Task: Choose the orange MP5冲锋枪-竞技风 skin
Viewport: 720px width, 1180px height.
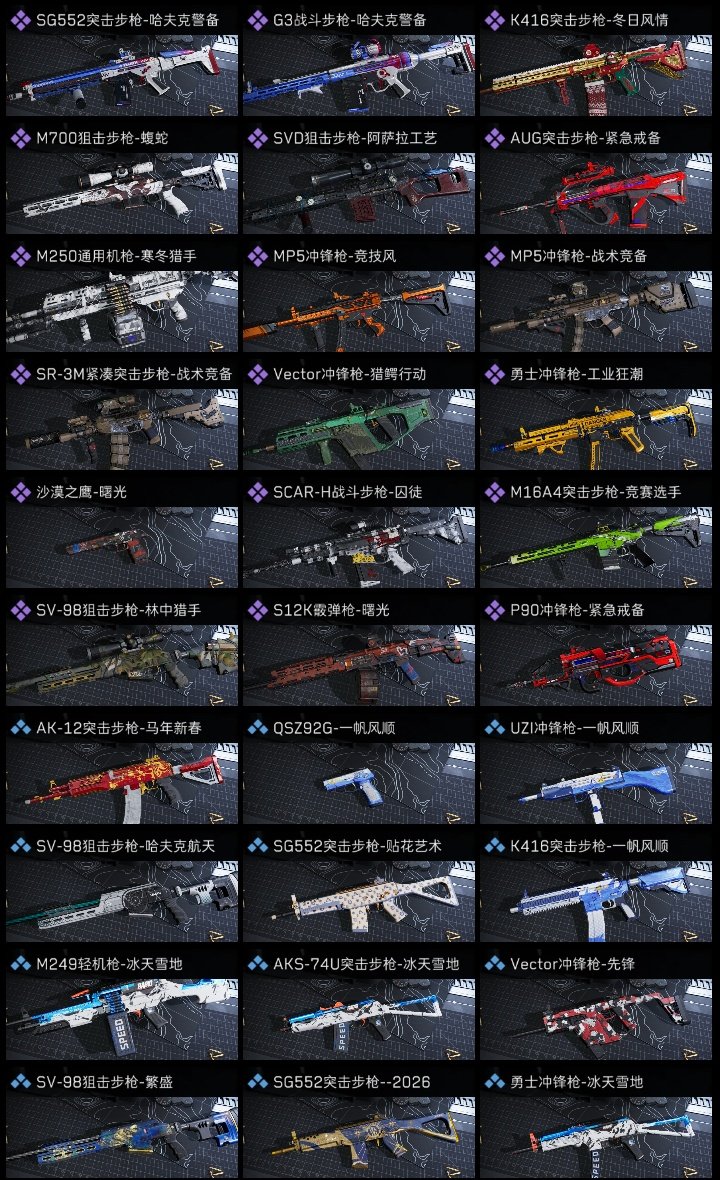Action: point(359,312)
